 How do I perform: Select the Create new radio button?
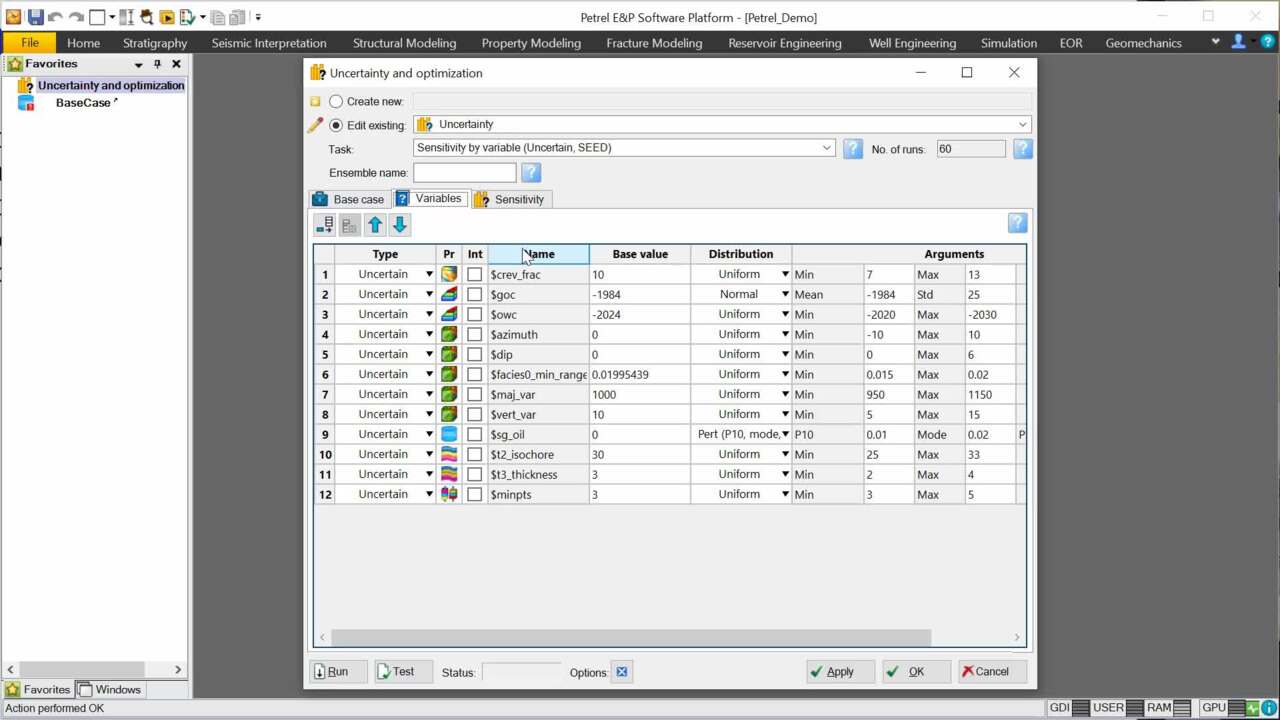(336, 101)
